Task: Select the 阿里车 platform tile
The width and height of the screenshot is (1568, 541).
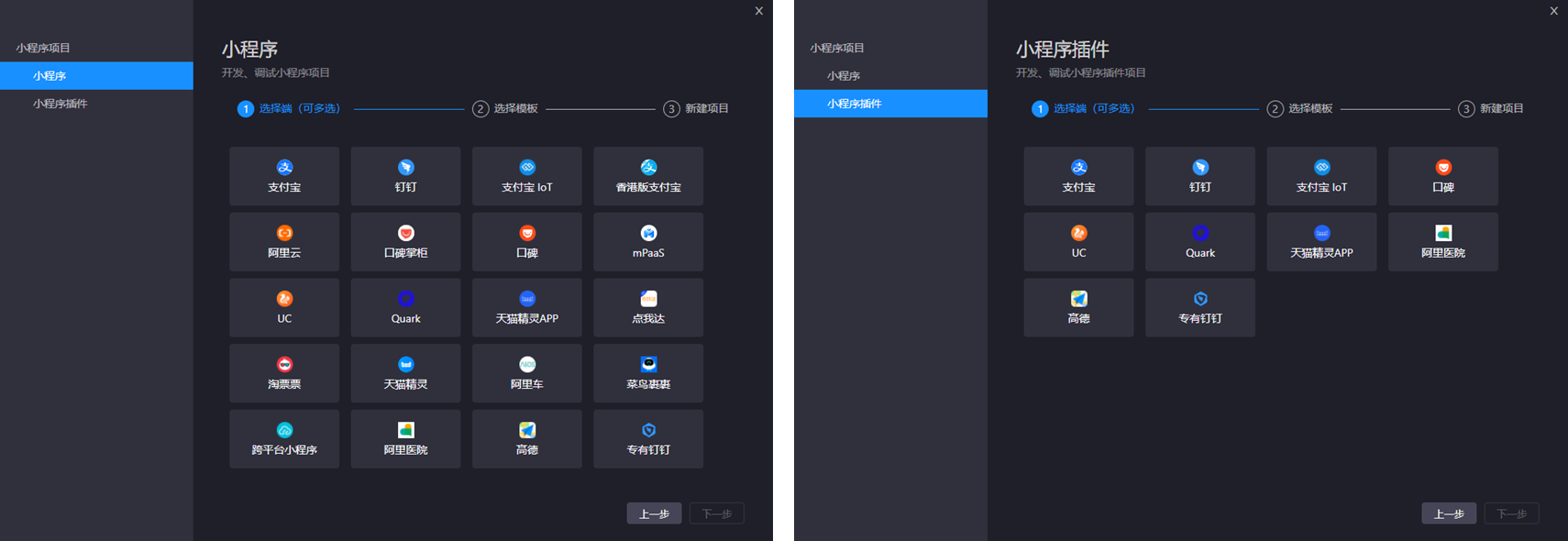Action: (527, 373)
